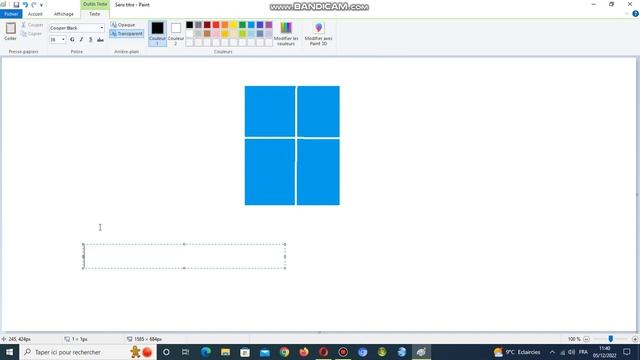Click the Copier copy command
640x360 pixels.
[x=32, y=34]
